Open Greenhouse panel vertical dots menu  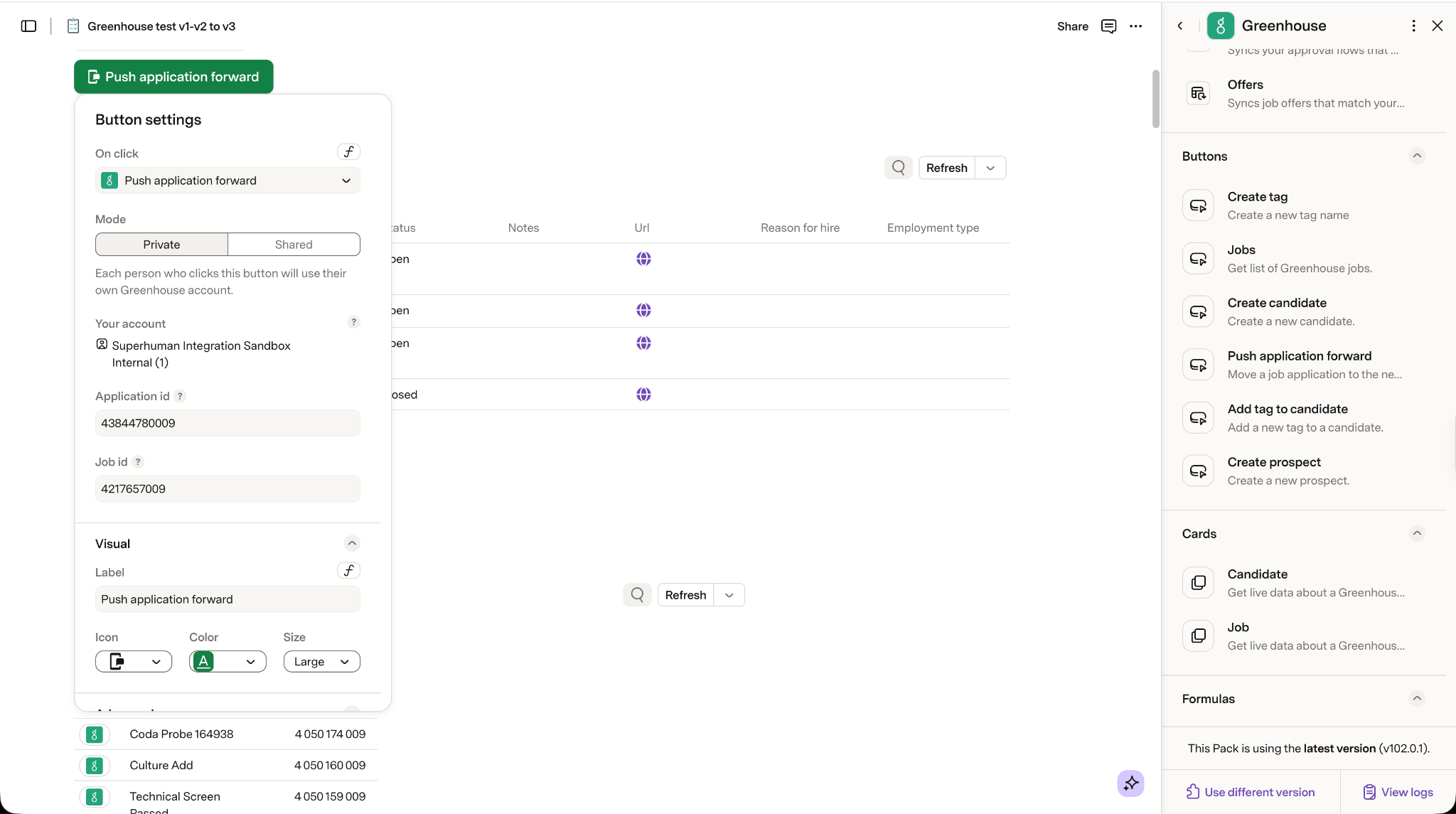coord(1413,26)
